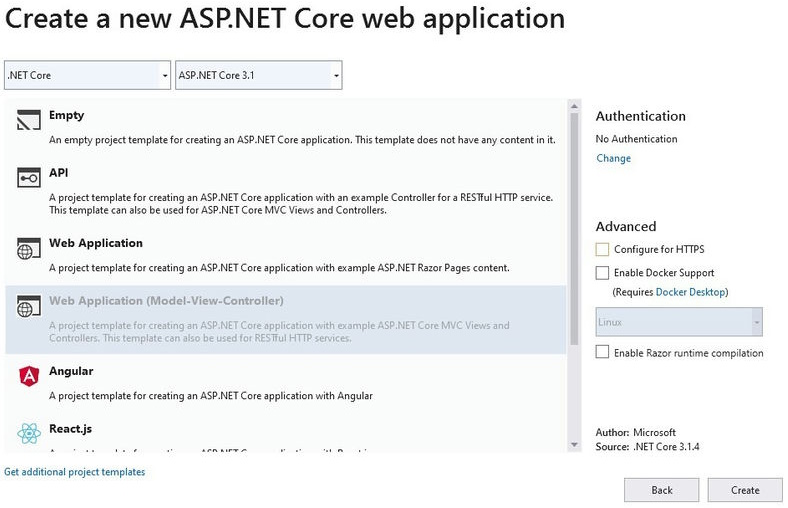Open the Linux OS dropdown
This screenshot has width=788, height=508.
tap(679, 322)
